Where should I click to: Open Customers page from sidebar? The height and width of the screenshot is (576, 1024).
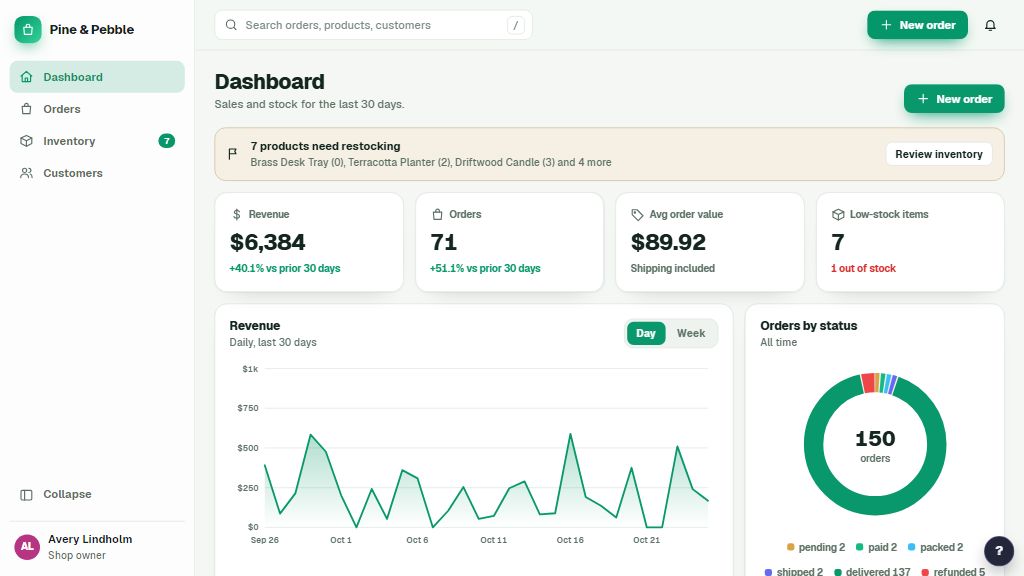tap(97, 173)
